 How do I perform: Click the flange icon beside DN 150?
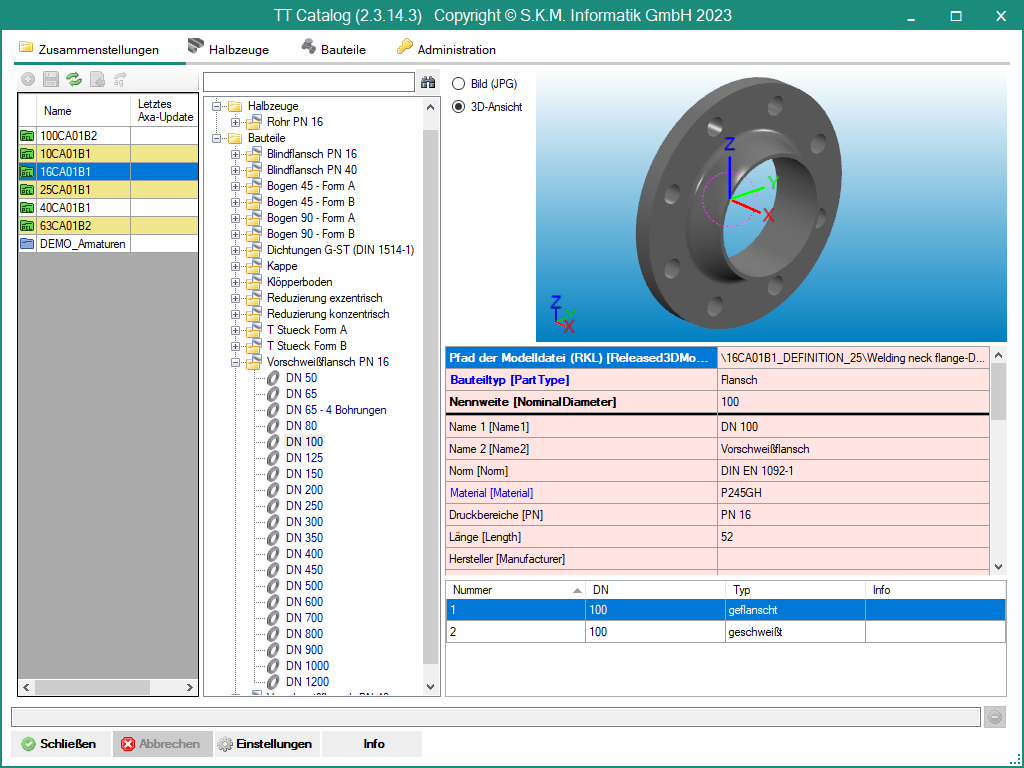(273, 474)
